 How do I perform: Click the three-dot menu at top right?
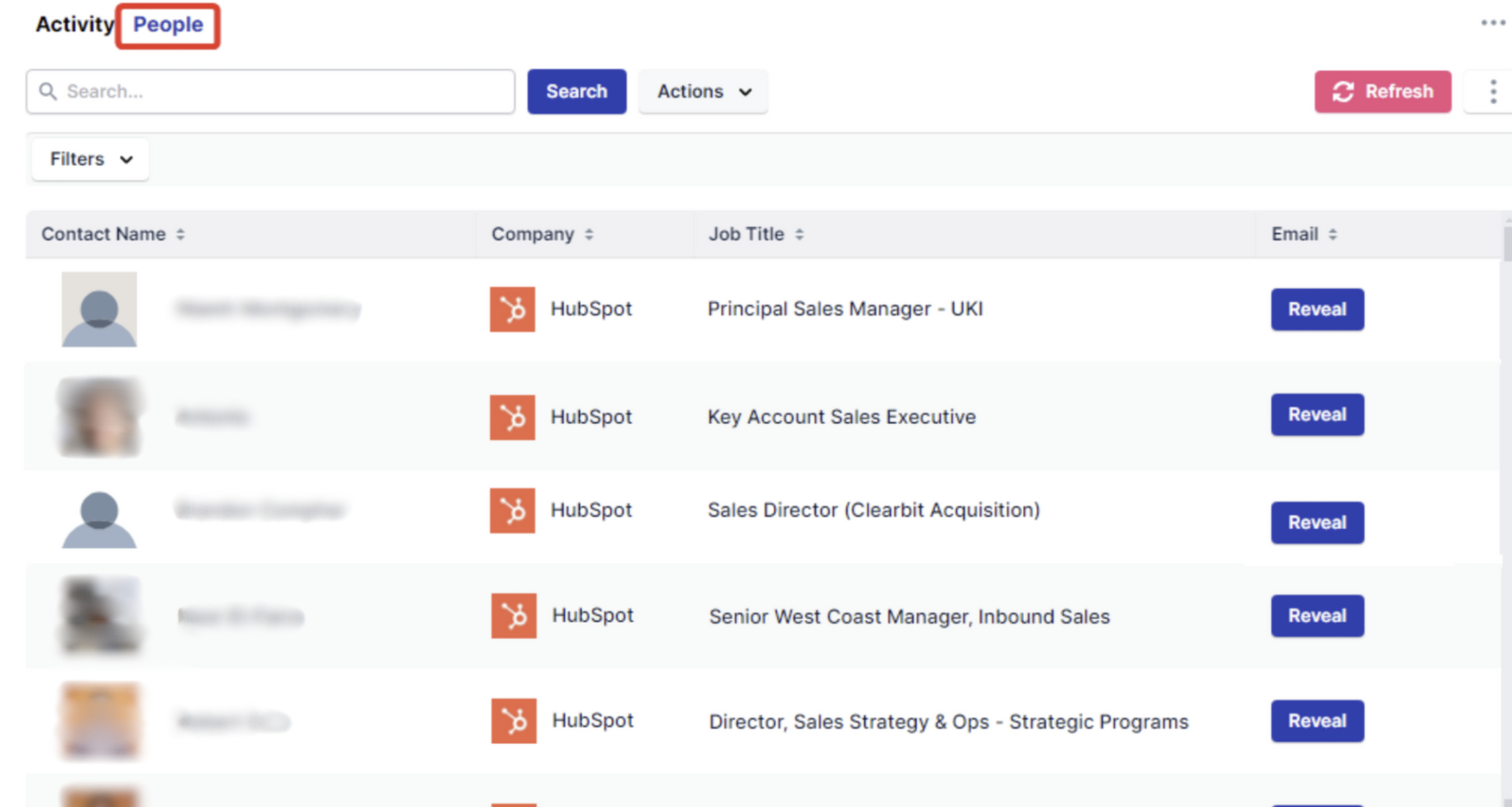1493,23
